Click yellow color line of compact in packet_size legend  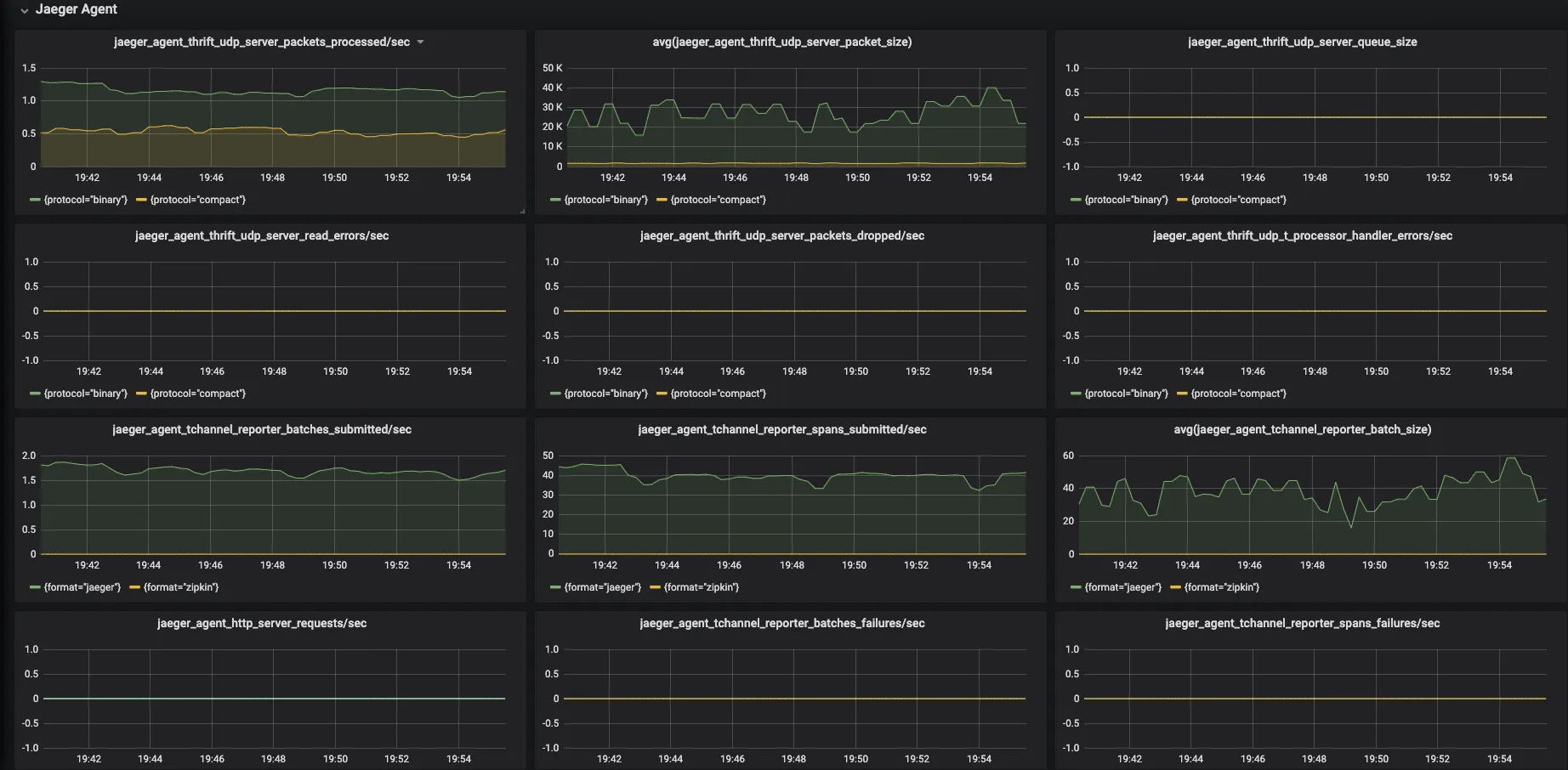point(662,200)
